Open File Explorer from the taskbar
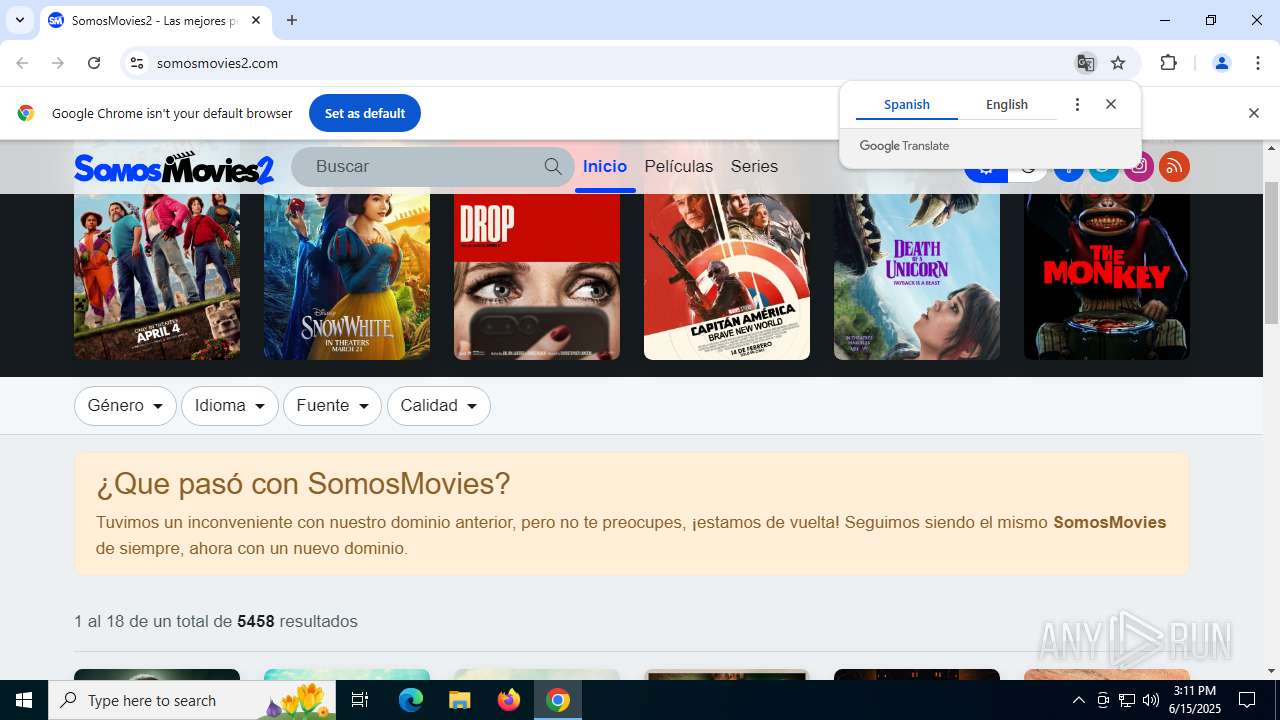Screen dimensions: 1280x720 tap(459, 700)
